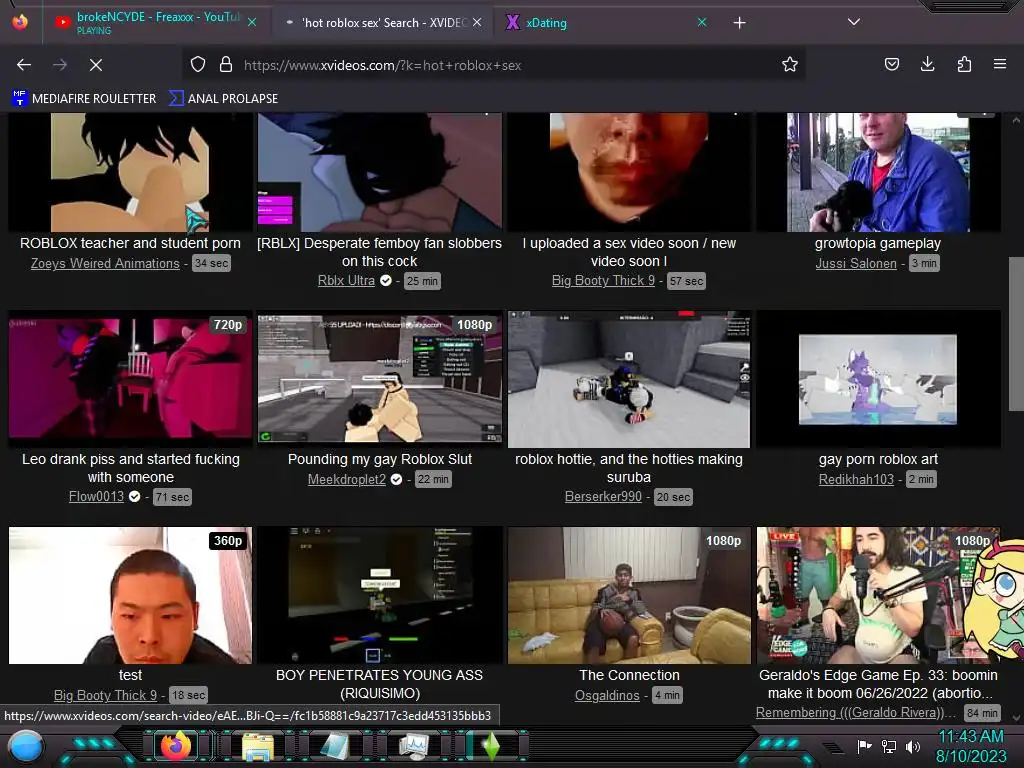Open the Start orb on taskbar
The image size is (1024, 768).
[x=27, y=746]
